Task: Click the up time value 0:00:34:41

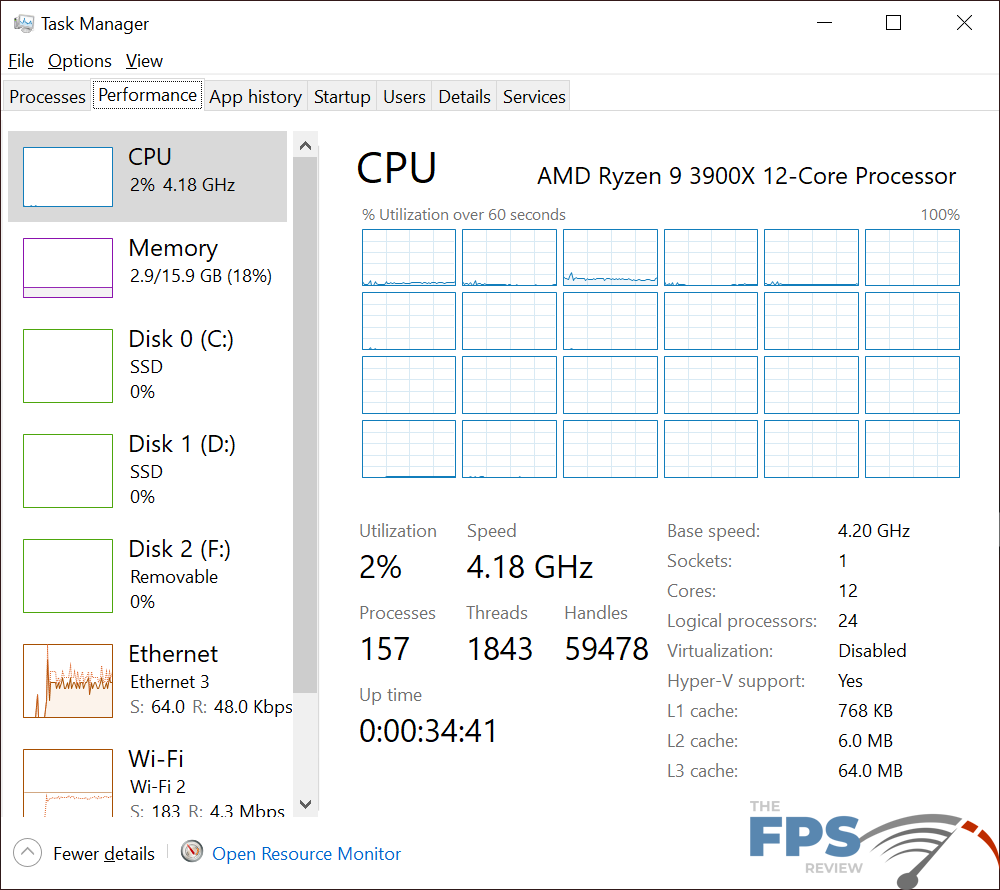Action: 428,731
